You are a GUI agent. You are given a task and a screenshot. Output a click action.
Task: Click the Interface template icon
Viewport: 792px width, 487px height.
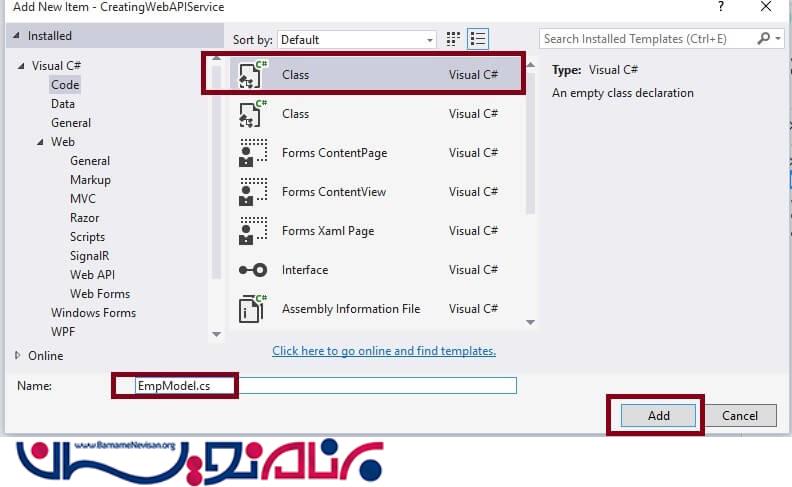click(x=253, y=270)
